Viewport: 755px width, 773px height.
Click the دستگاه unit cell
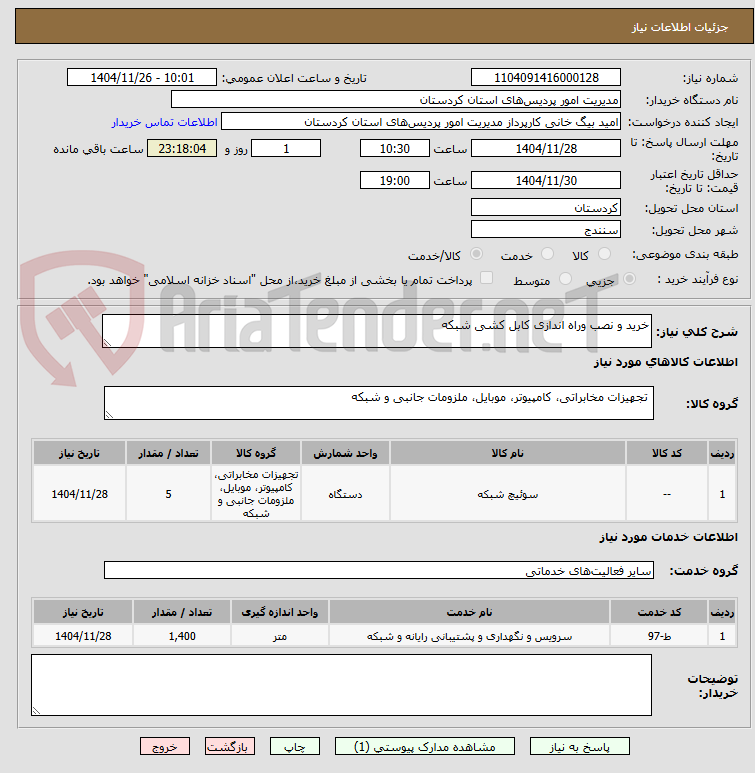tap(345, 494)
